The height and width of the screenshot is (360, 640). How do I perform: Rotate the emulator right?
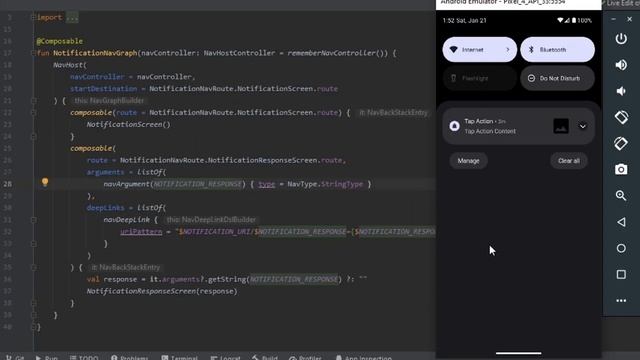pos(621,144)
